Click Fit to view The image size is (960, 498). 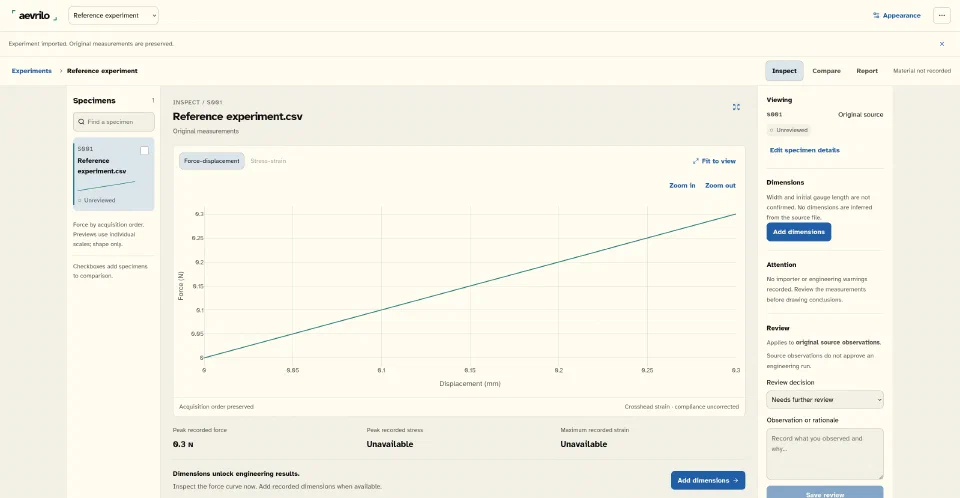(x=714, y=161)
